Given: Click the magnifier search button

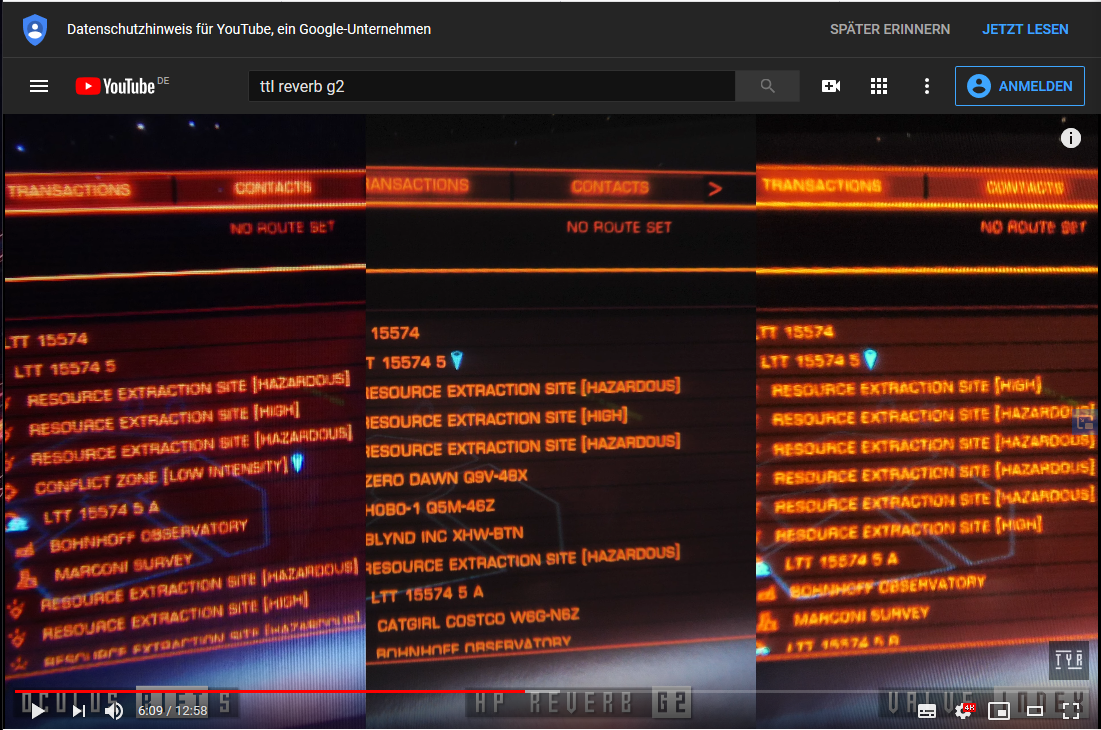Looking at the screenshot, I should [767, 86].
